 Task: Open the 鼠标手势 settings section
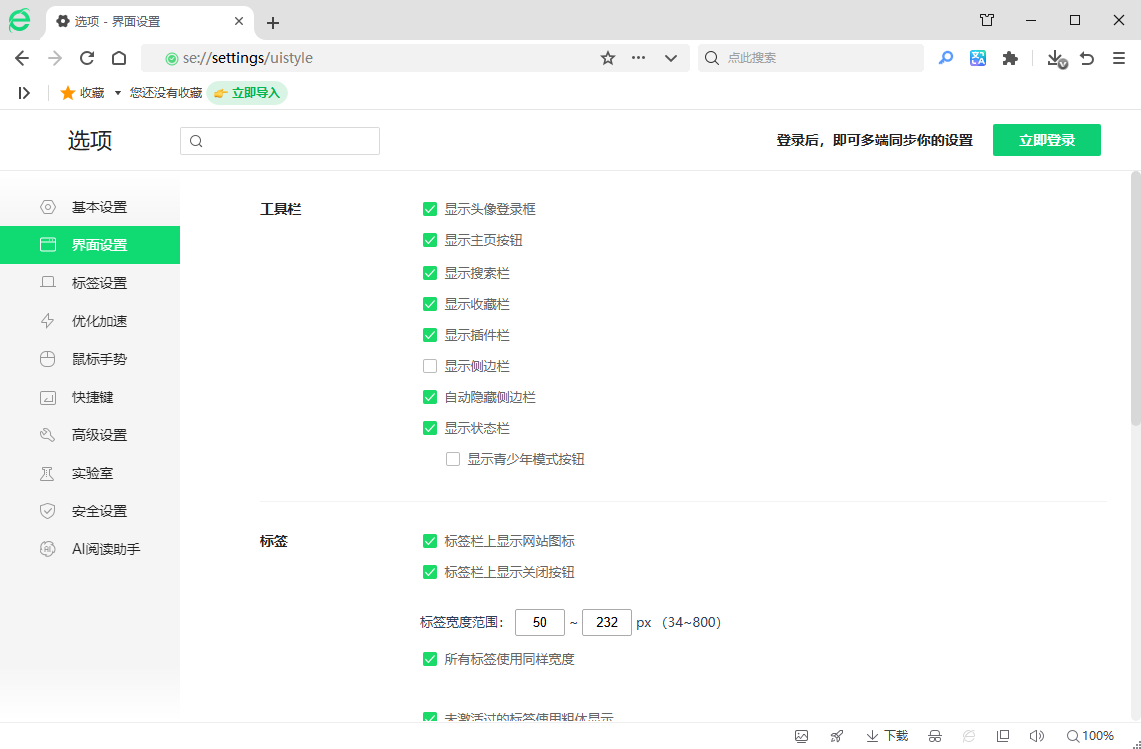(100, 359)
